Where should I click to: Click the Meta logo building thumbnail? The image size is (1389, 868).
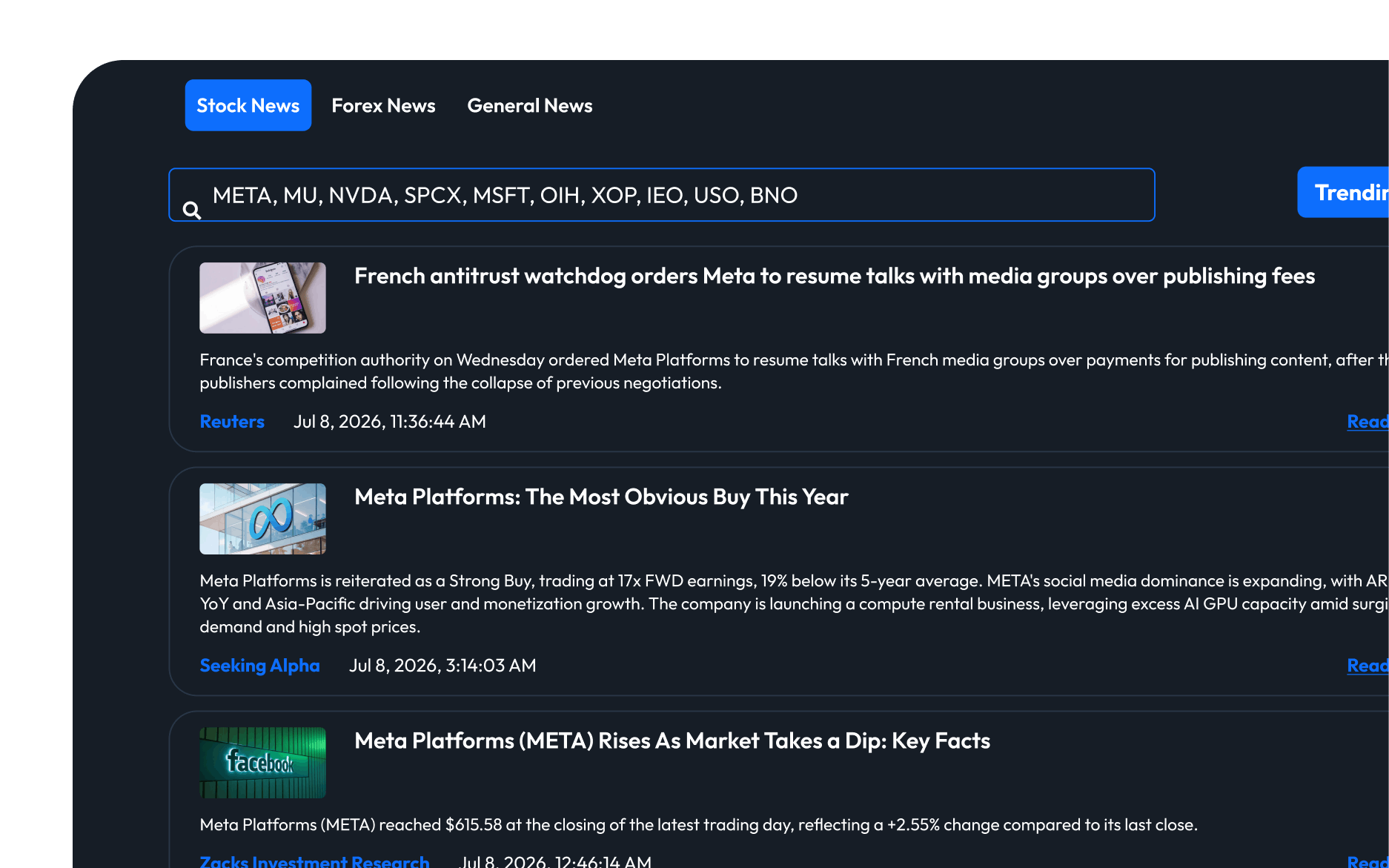click(262, 519)
